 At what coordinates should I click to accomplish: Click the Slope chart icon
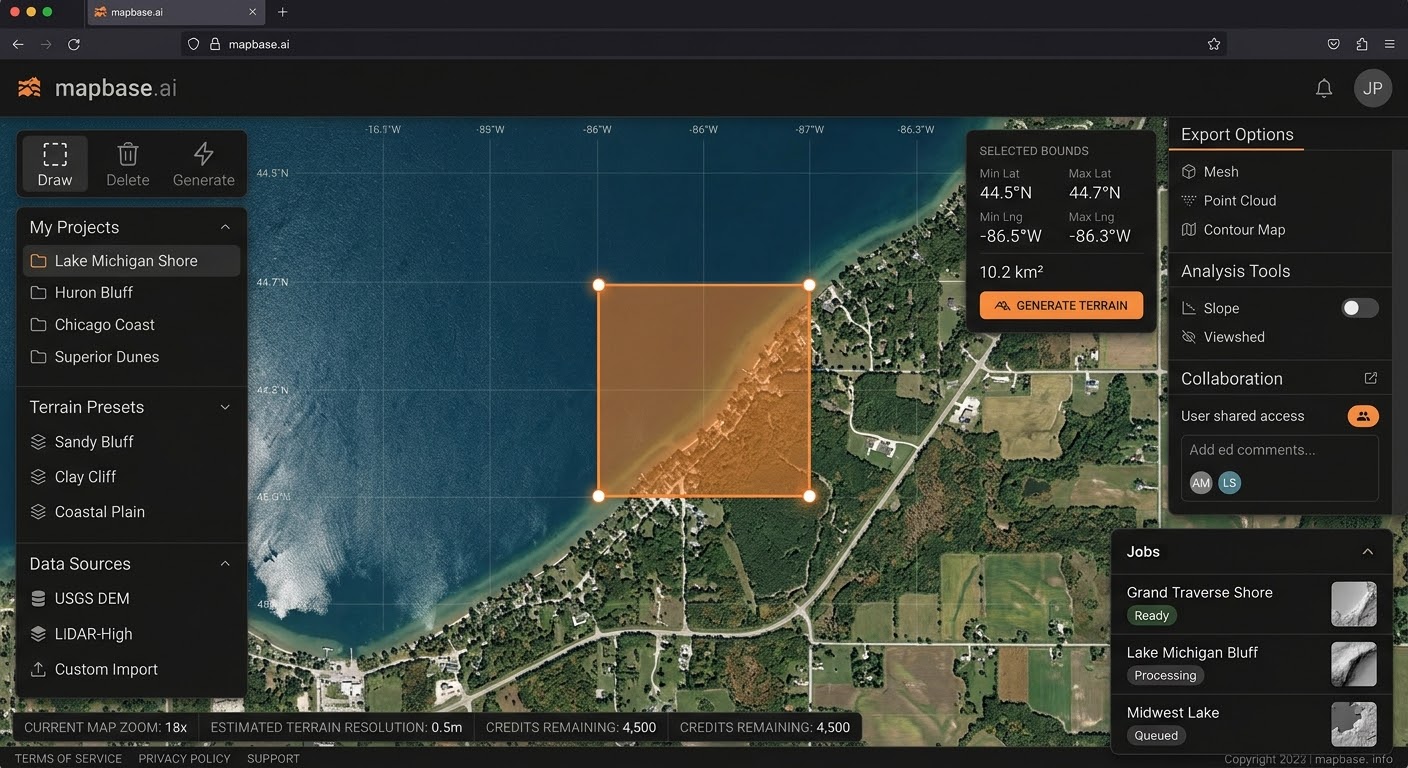click(x=1189, y=308)
